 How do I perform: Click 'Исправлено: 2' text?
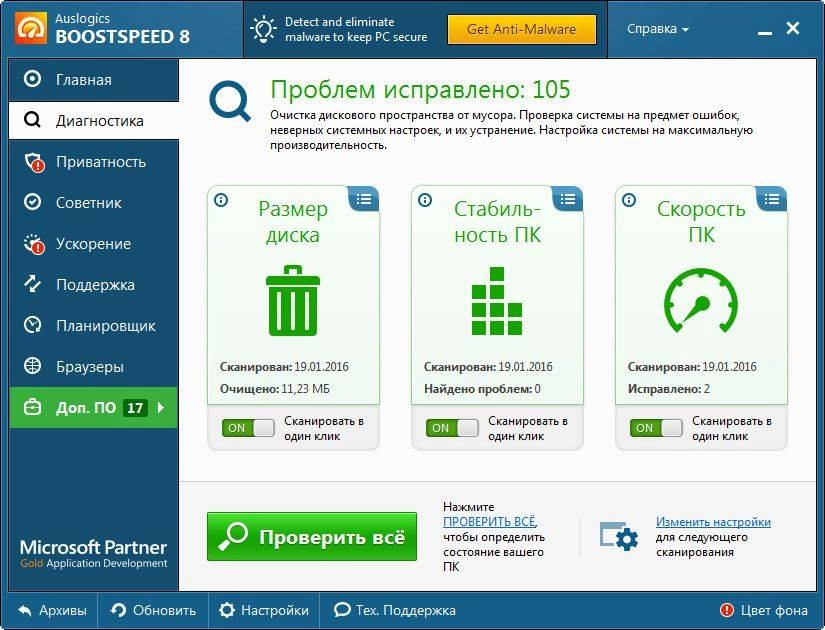coord(669,389)
